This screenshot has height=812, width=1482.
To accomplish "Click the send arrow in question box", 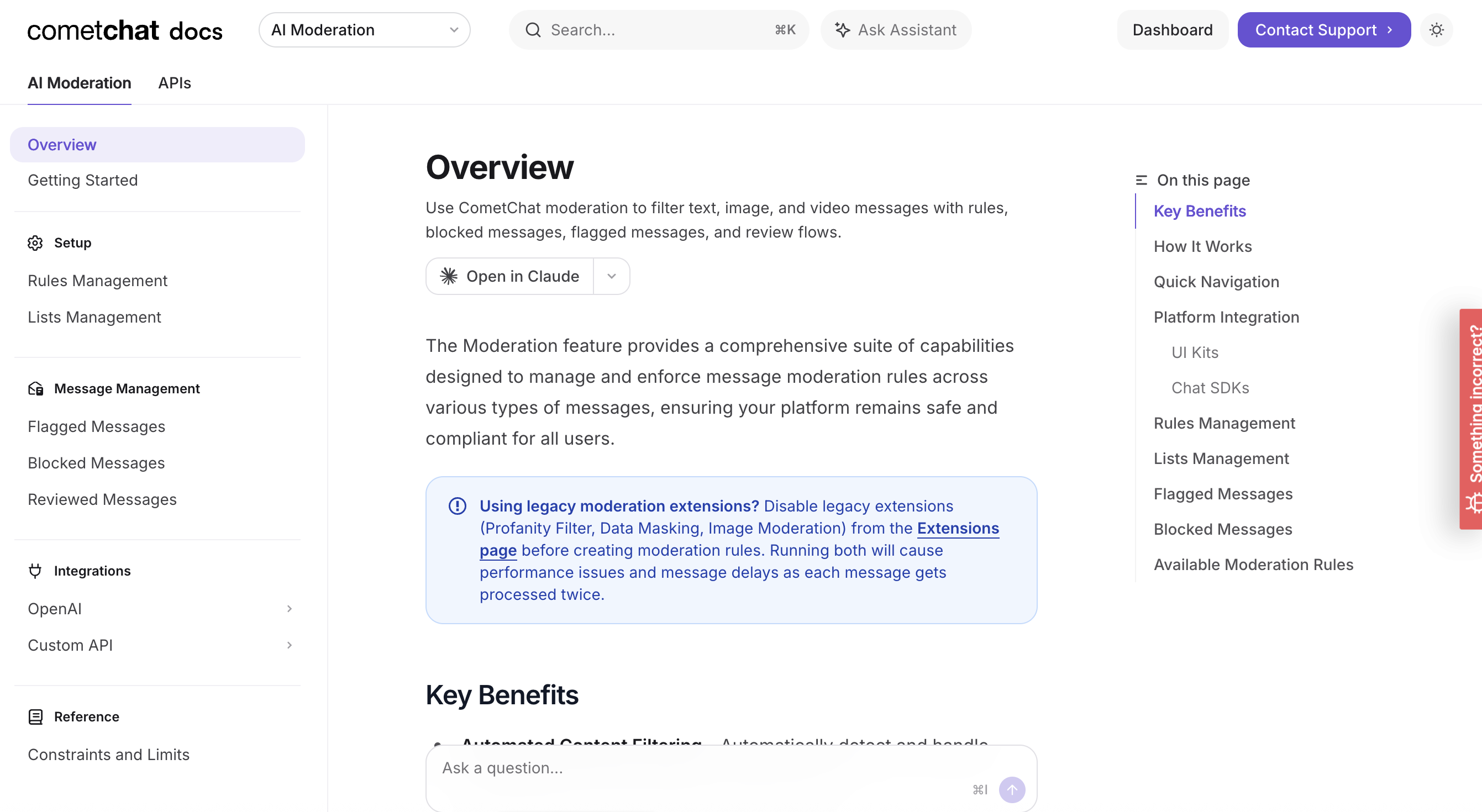I will [1011, 789].
